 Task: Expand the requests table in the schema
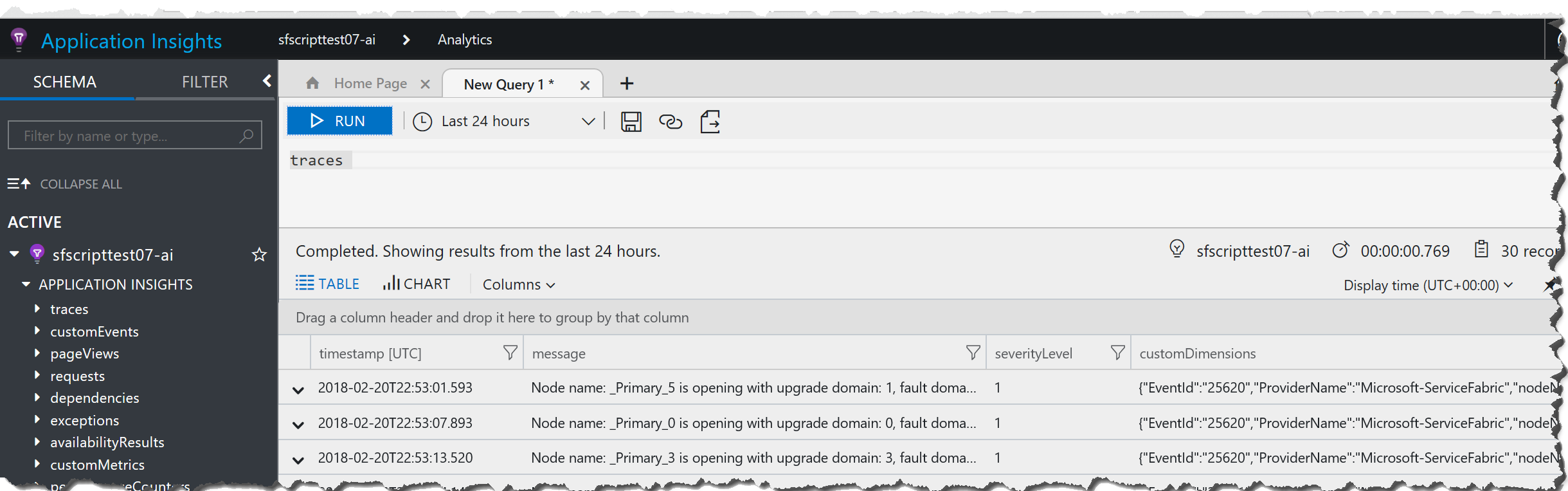[37, 375]
